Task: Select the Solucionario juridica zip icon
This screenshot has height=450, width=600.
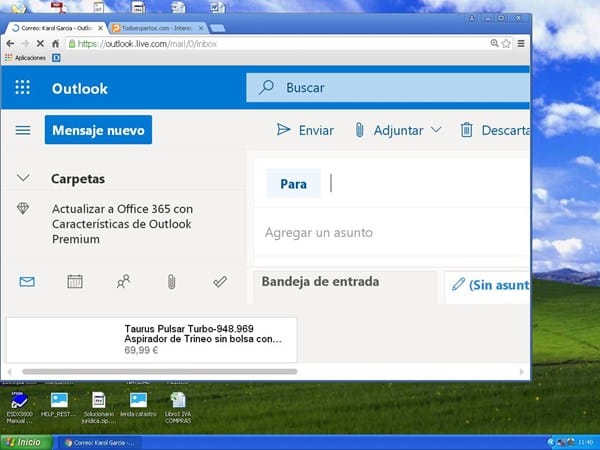Action: point(98,408)
